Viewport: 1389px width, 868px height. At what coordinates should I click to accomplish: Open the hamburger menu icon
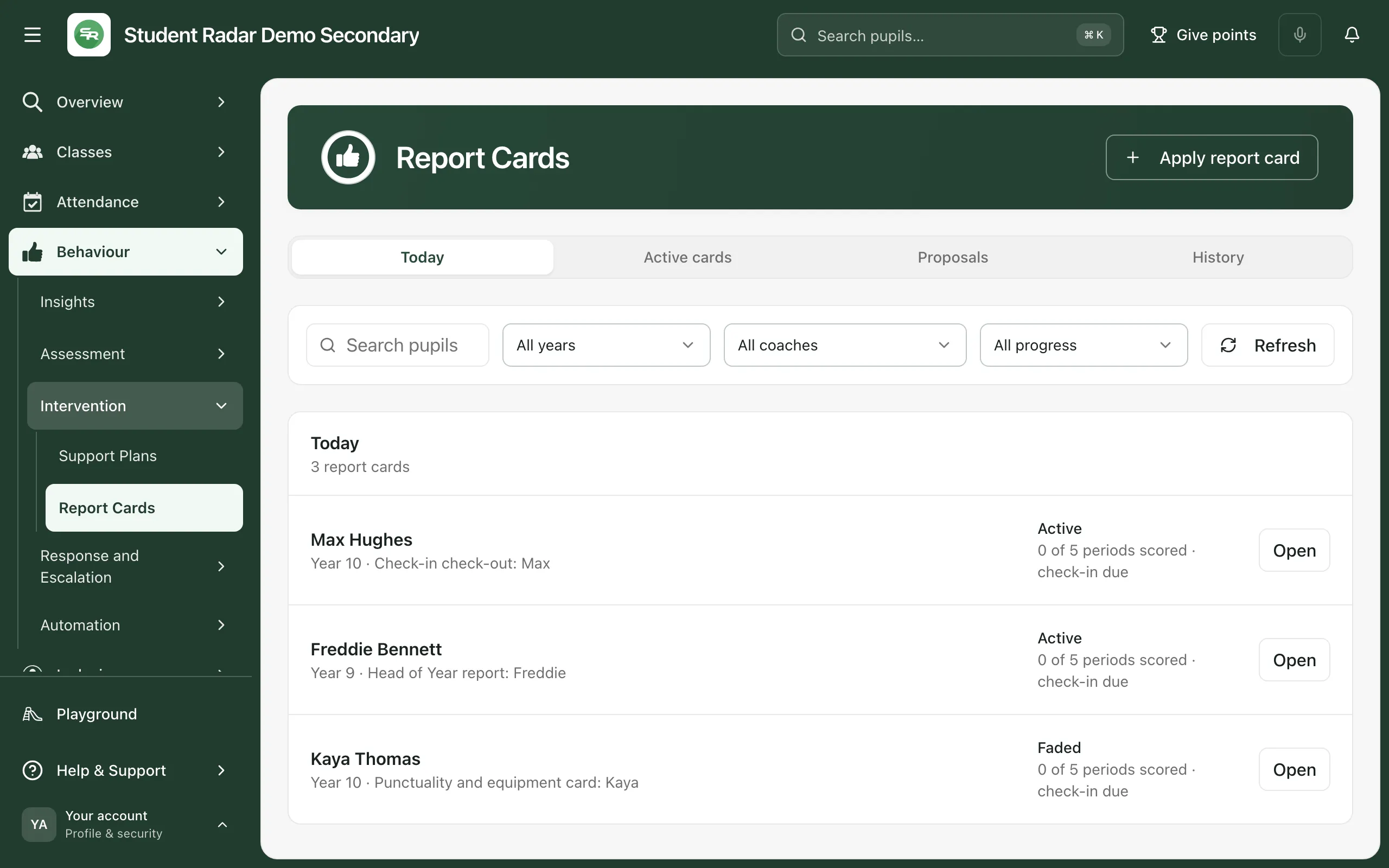tap(32, 35)
